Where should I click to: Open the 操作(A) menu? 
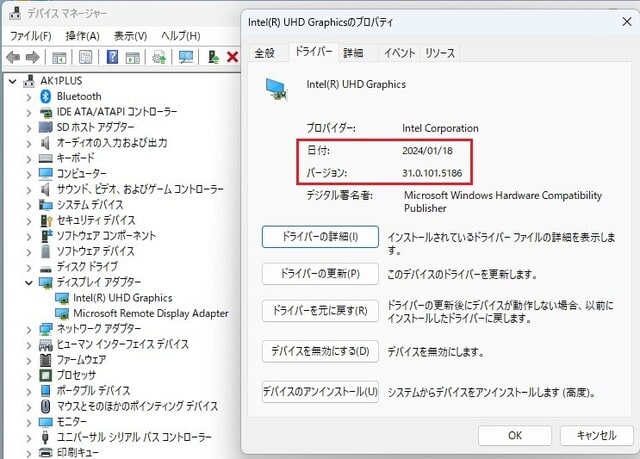coord(82,36)
